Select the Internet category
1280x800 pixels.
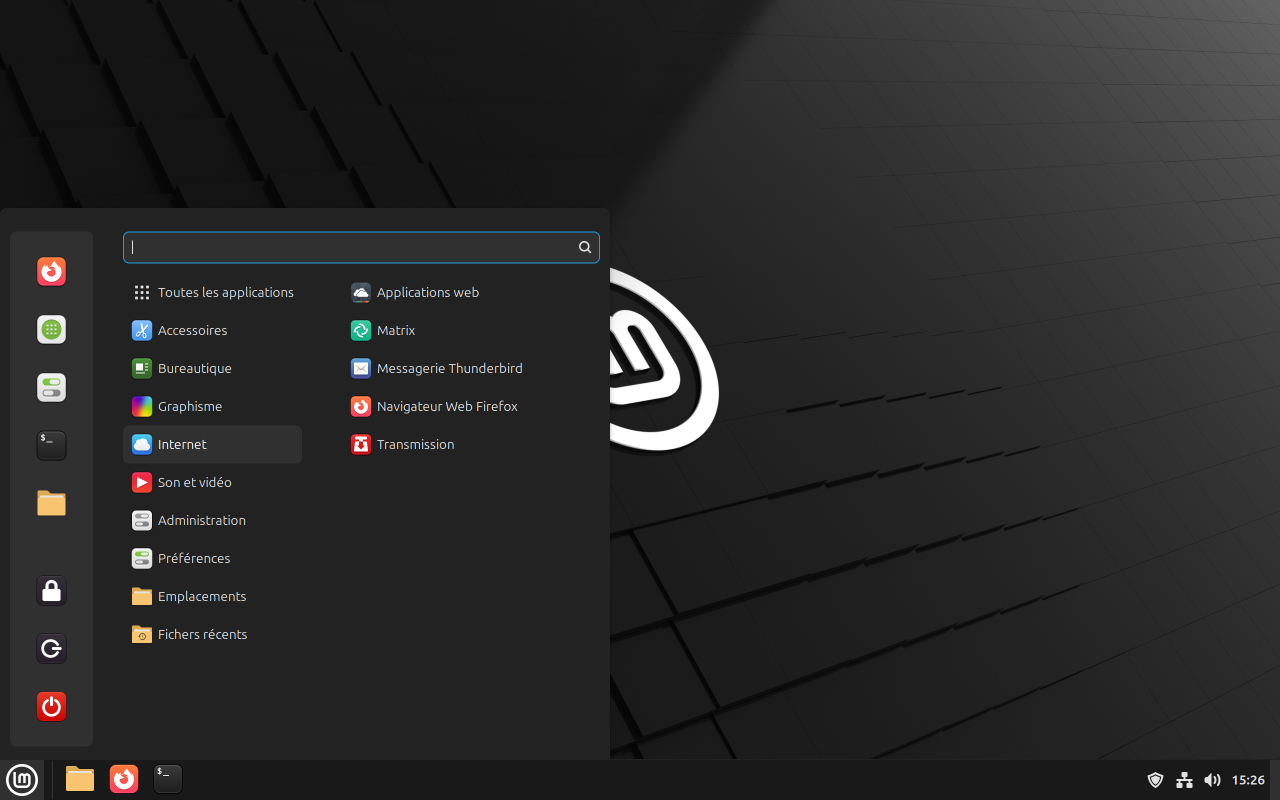click(183, 444)
